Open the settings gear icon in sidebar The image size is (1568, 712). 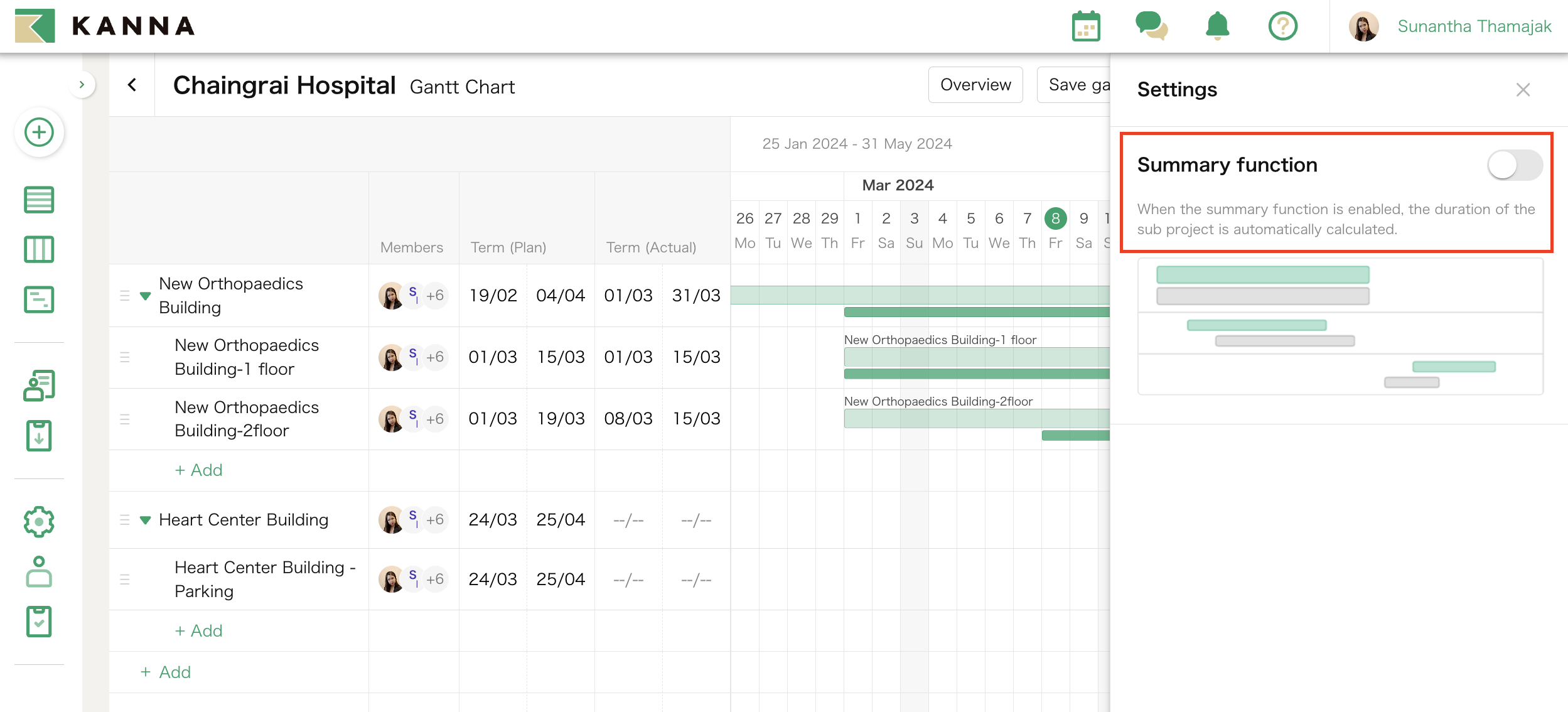coord(39,521)
